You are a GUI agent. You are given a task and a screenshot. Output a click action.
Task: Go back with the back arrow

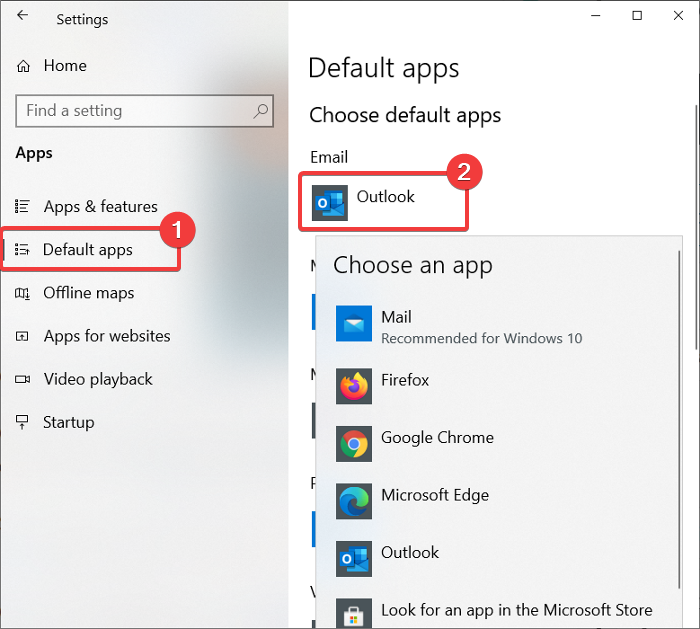pos(23,17)
